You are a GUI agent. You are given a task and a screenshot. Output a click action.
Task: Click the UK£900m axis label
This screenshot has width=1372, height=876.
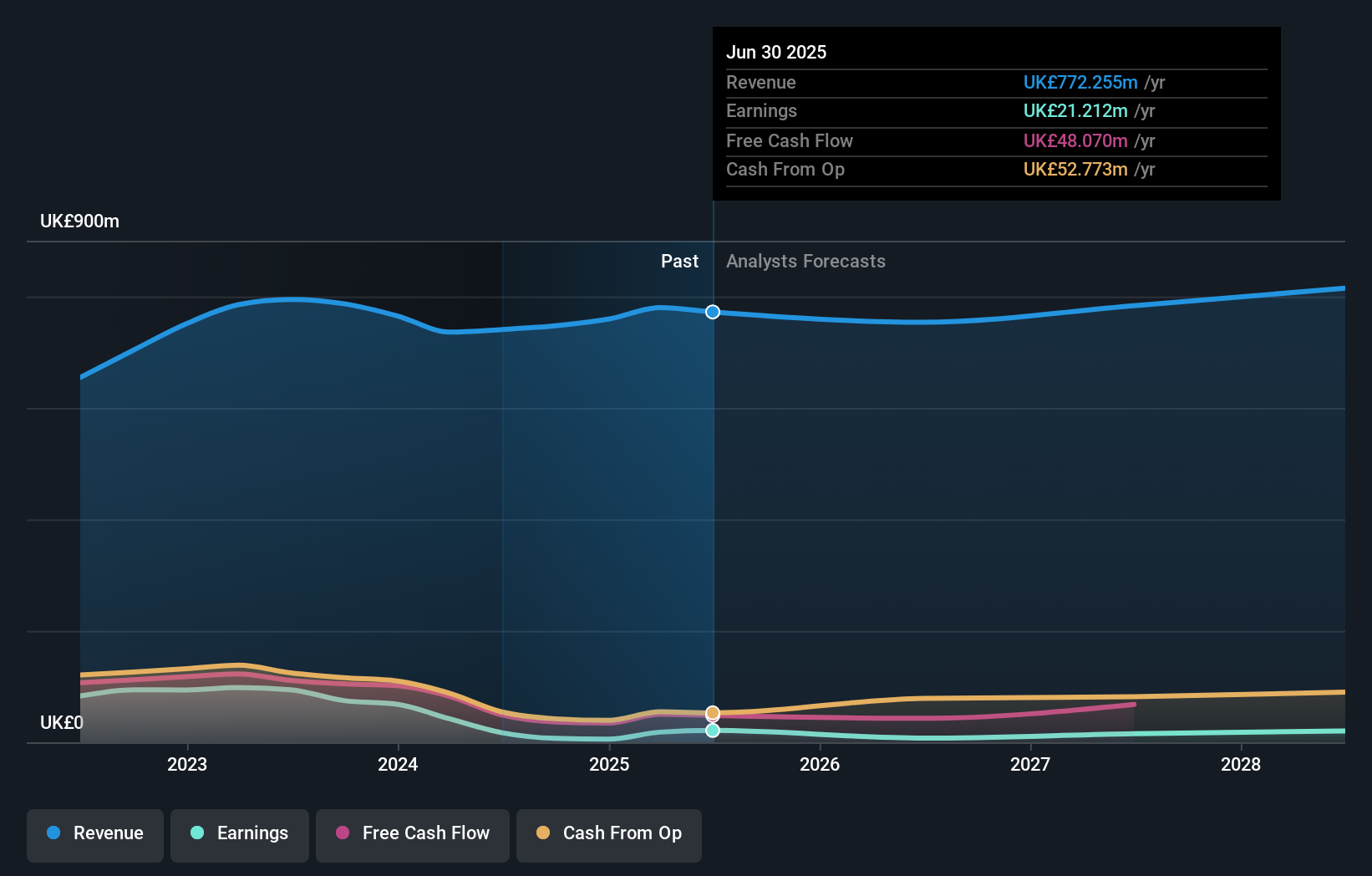[79, 221]
